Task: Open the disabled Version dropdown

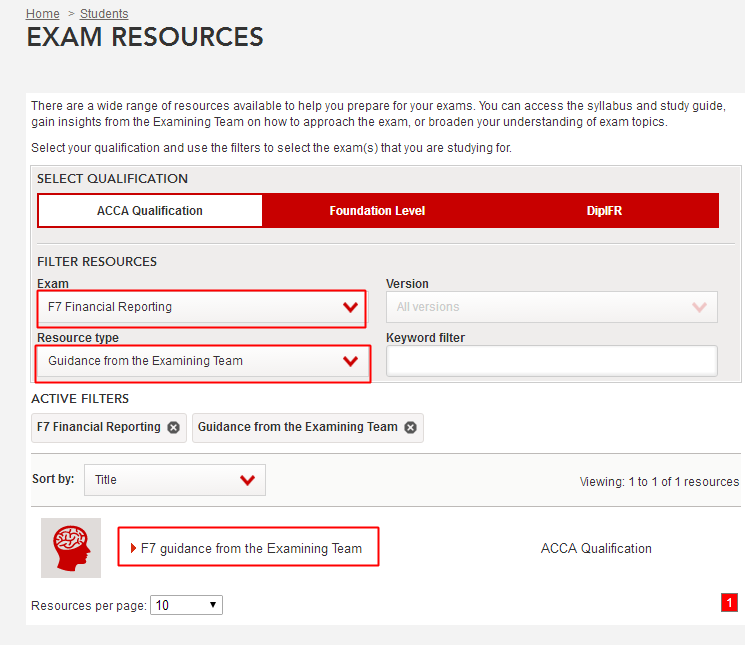Action: point(551,307)
